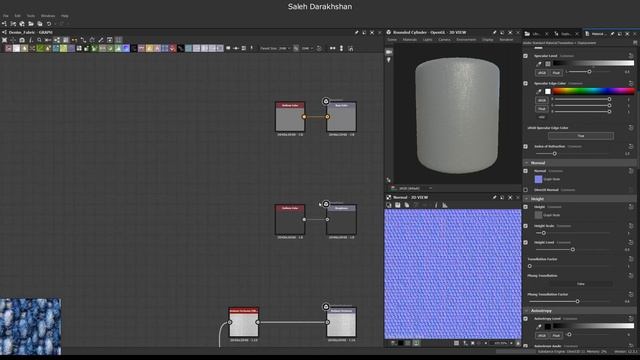Viewport: 640px width, 360px height.
Task: Adjust the Specular Level slider handle
Action: pyautogui.click(x=589, y=72)
